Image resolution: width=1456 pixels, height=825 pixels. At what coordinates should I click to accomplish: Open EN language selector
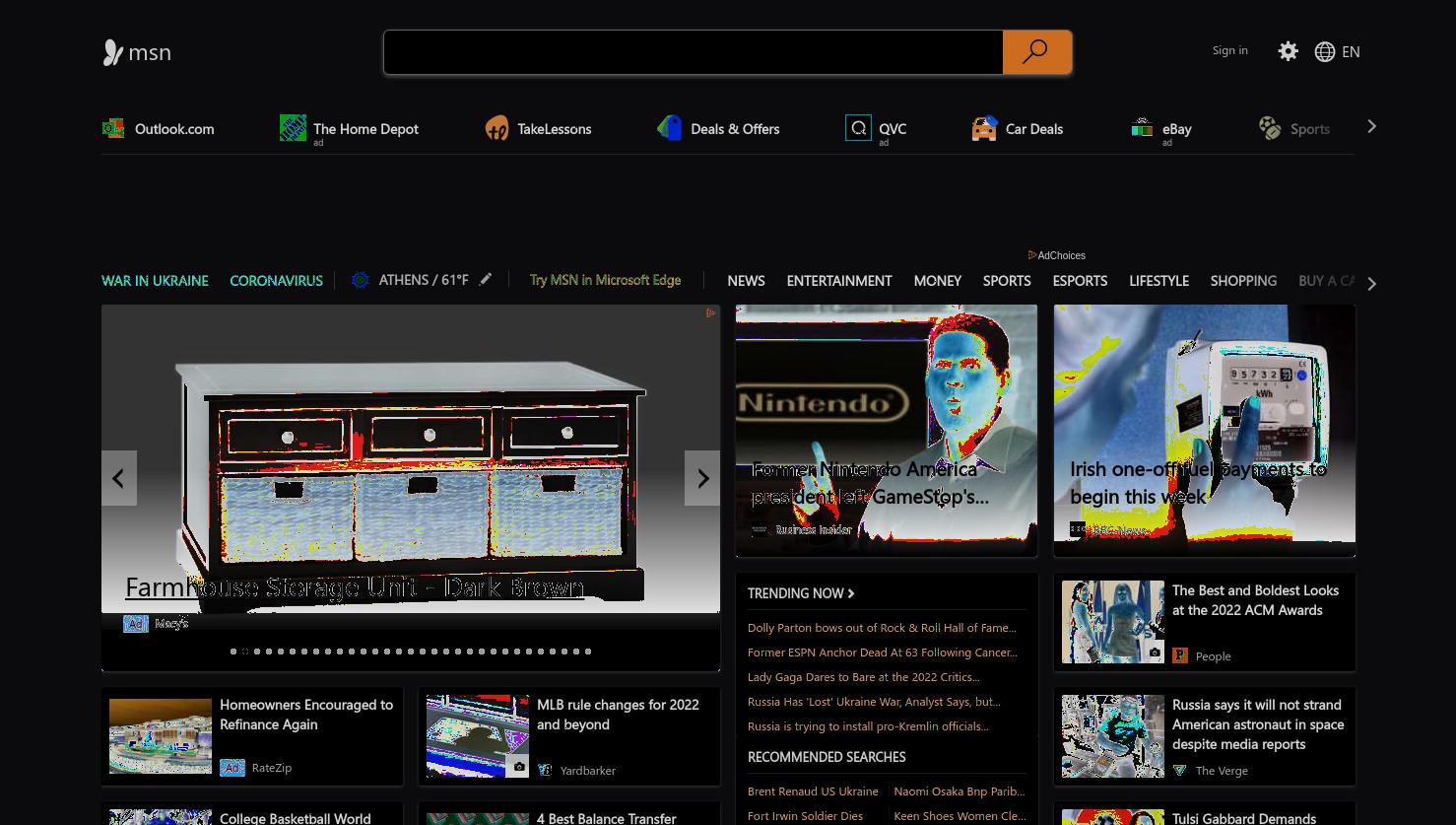[x=1351, y=51]
